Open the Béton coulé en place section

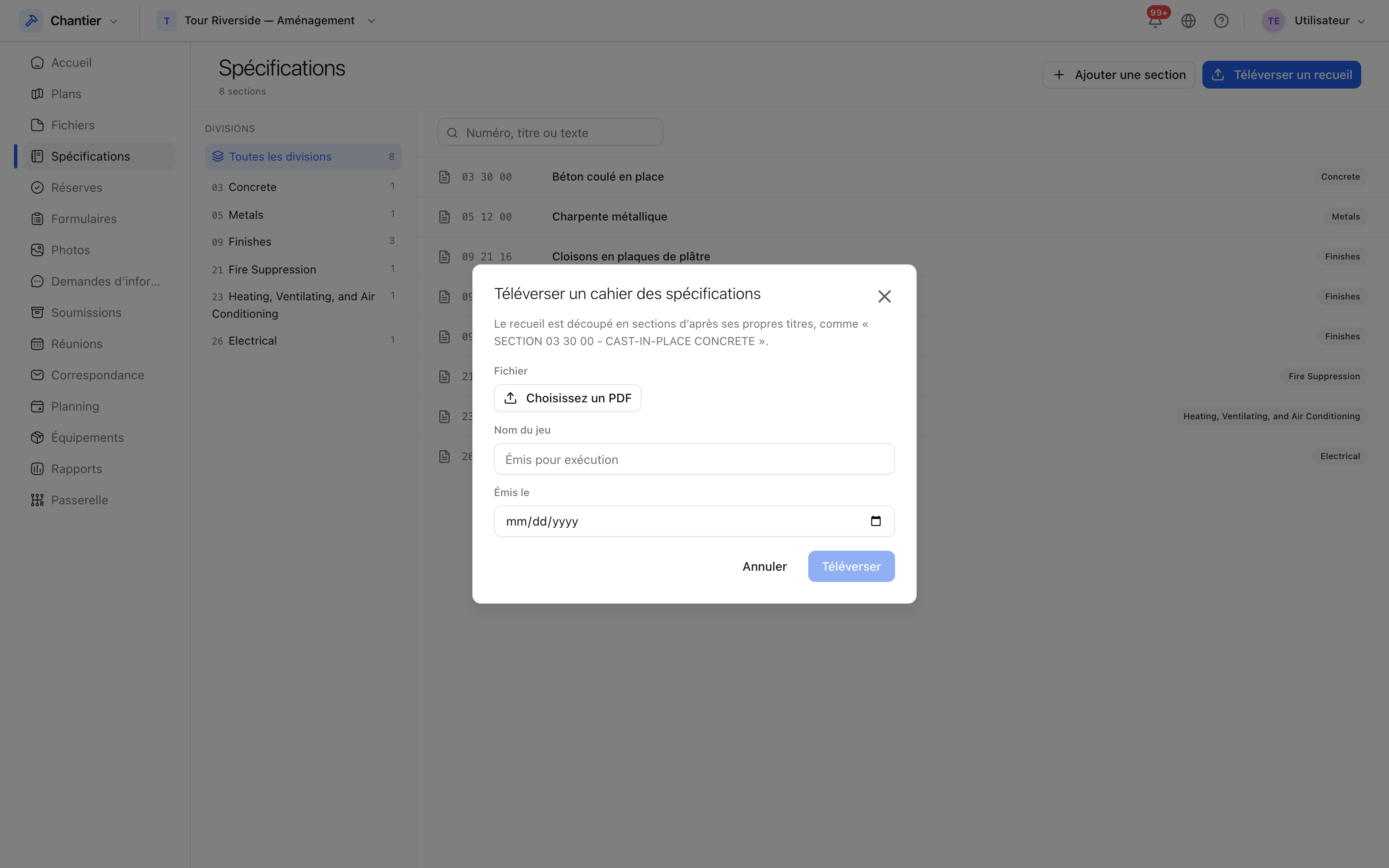[902, 177]
